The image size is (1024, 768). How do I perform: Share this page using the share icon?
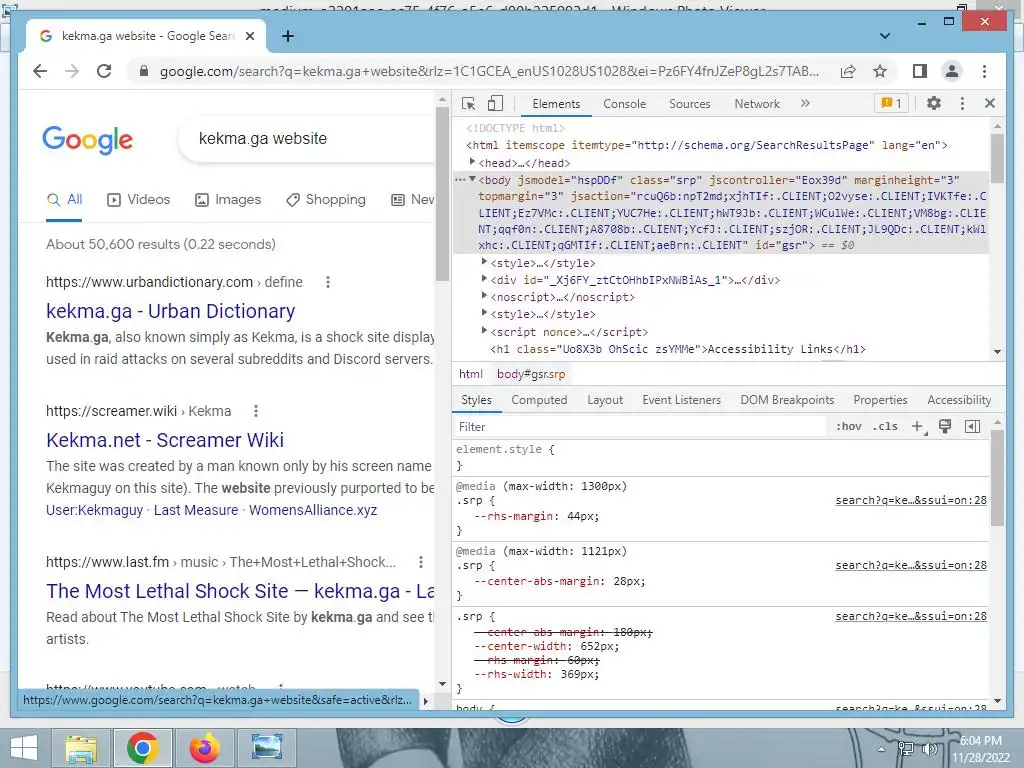[x=848, y=71]
